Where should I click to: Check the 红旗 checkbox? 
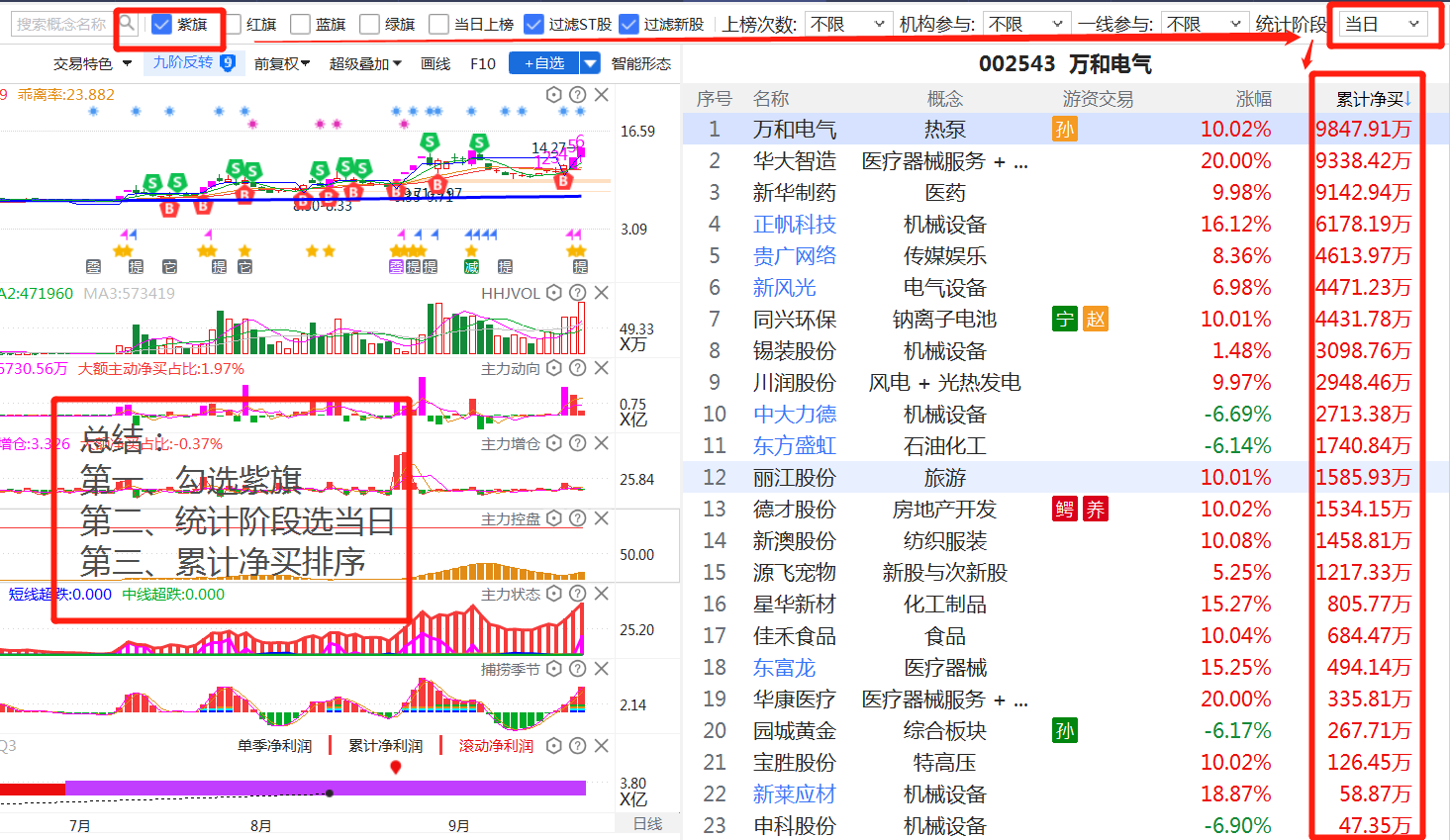coord(232,24)
